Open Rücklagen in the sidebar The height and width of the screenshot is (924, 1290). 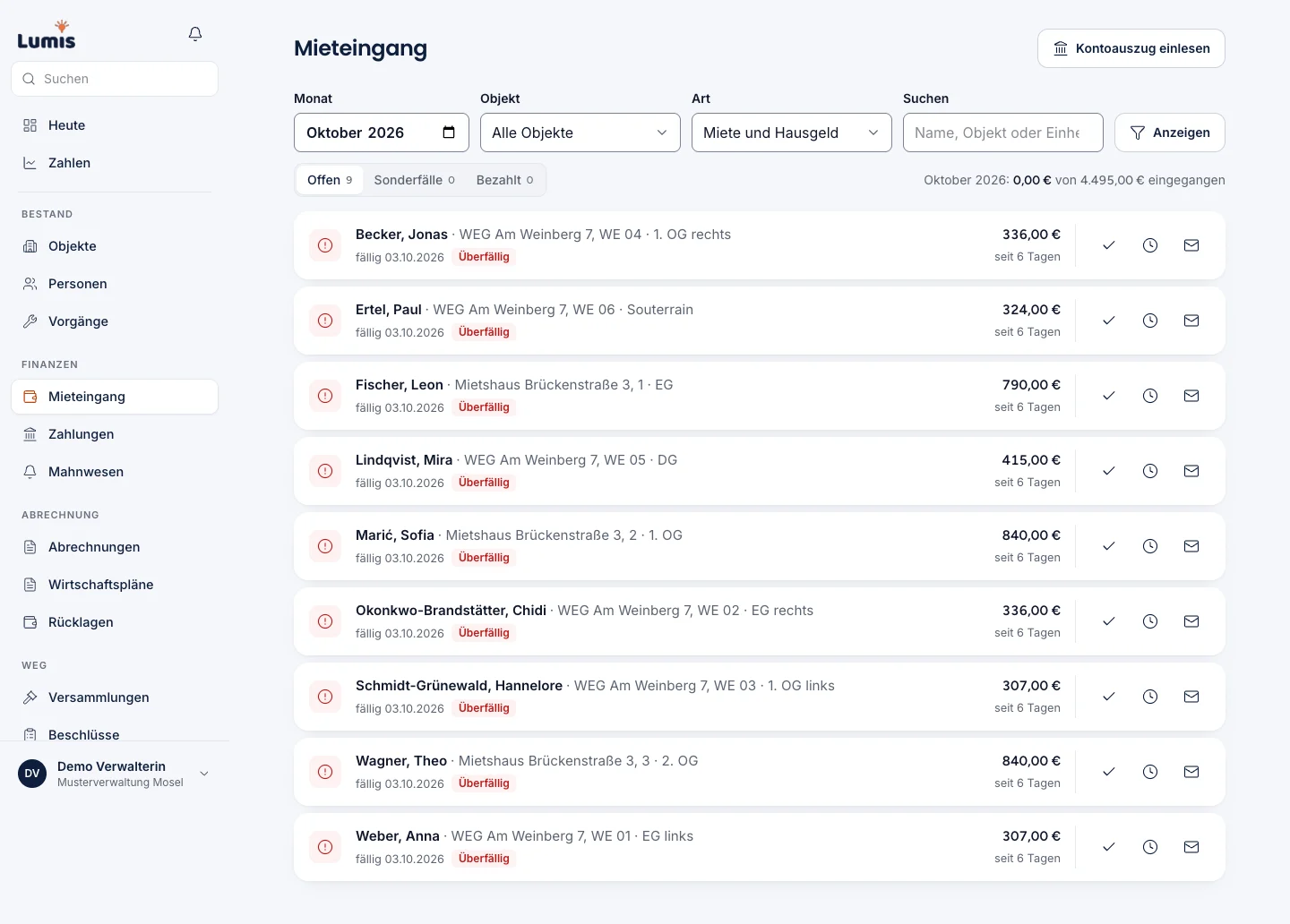point(115,622)
